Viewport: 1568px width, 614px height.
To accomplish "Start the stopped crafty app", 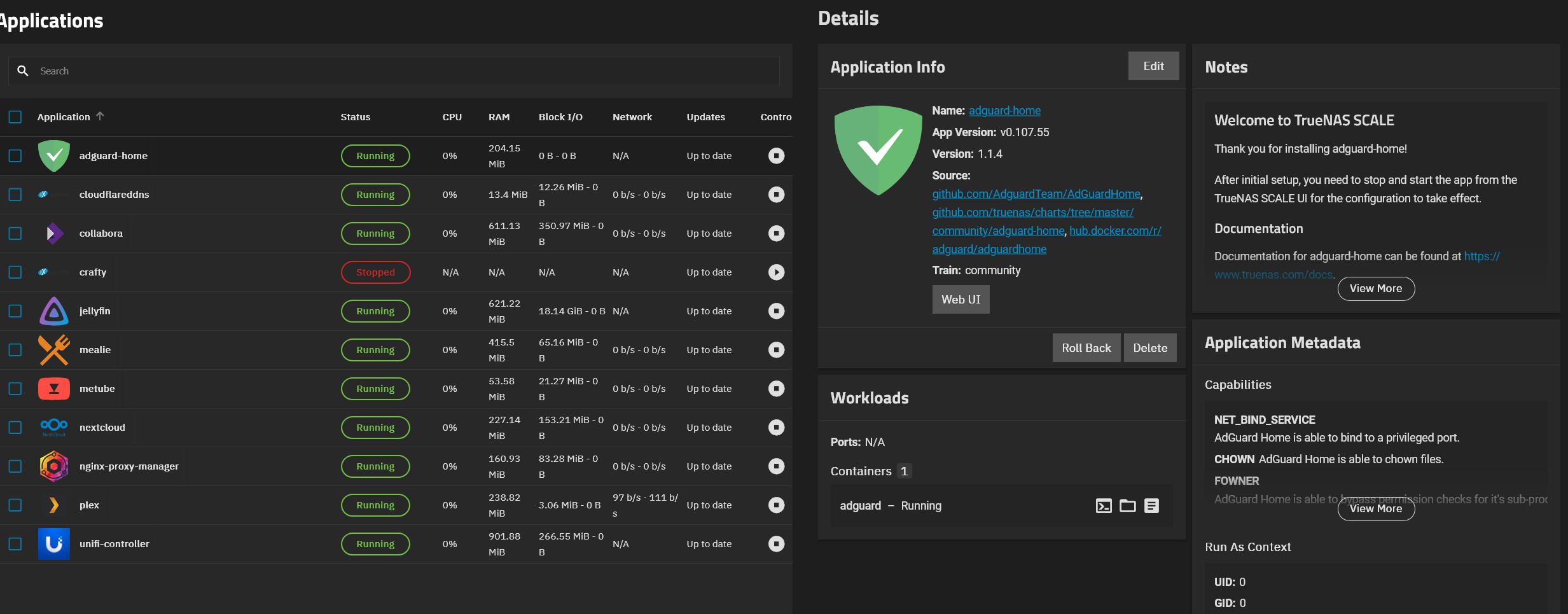I will click(776, 272).
